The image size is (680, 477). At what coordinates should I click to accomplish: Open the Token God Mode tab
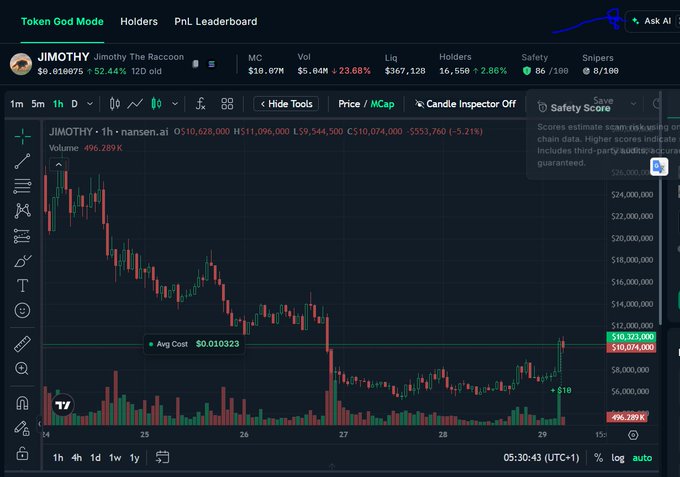(62, 21)
